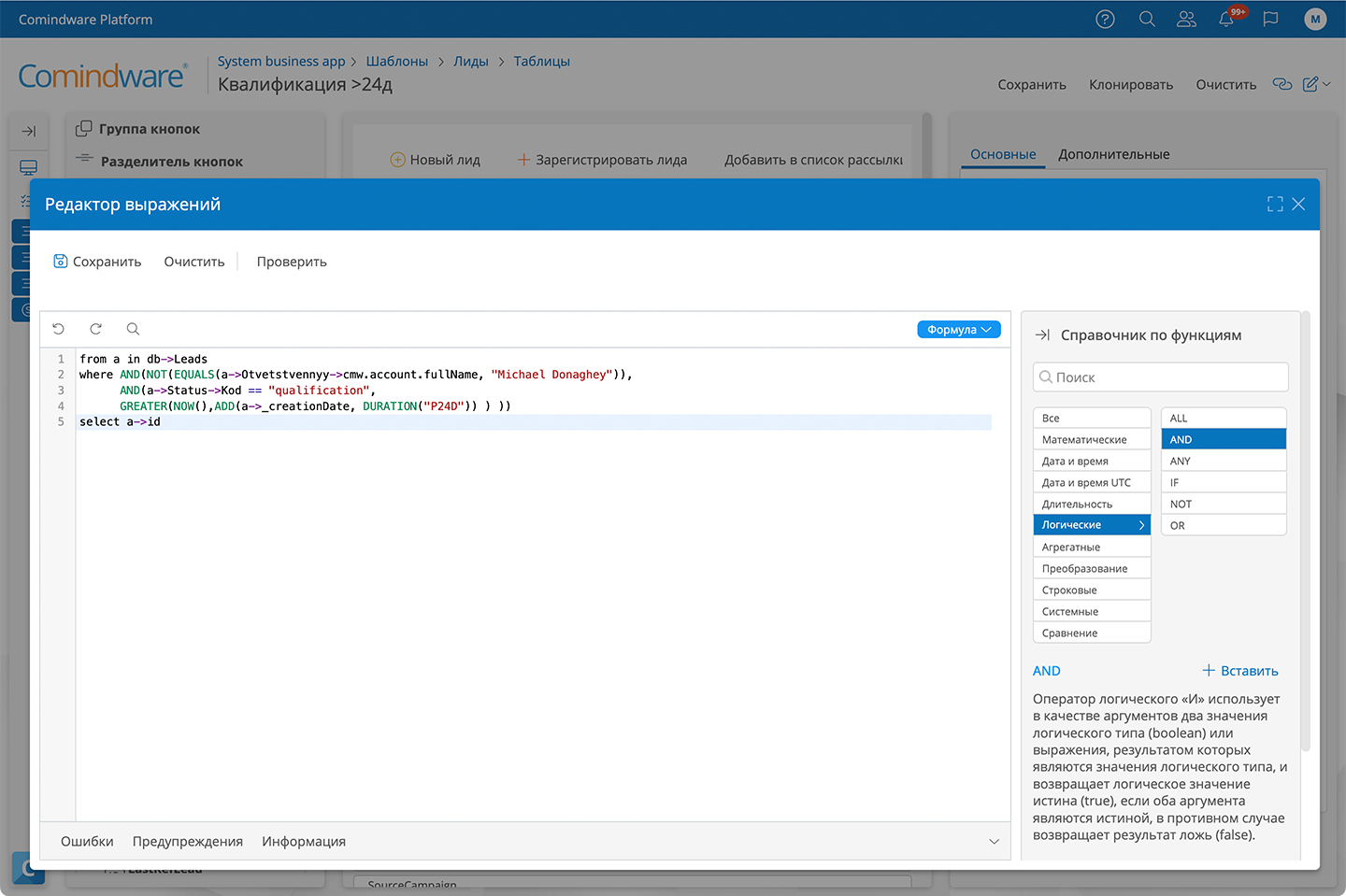Click System business app breadcrumb
Screen dimensions: 1346x896
[281, 61]
